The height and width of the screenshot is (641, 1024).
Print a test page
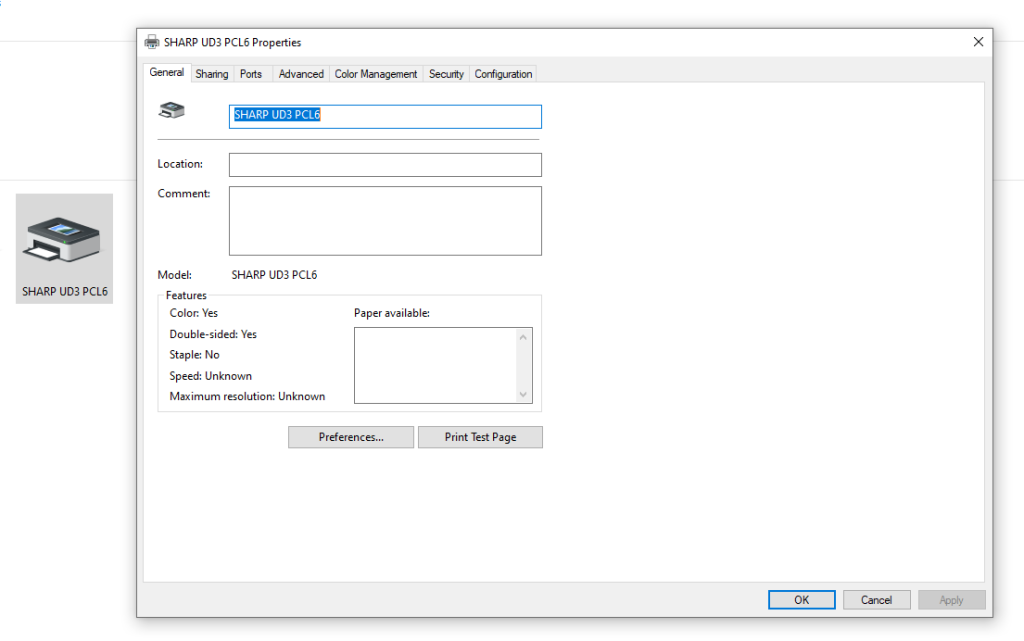[480, 437]
